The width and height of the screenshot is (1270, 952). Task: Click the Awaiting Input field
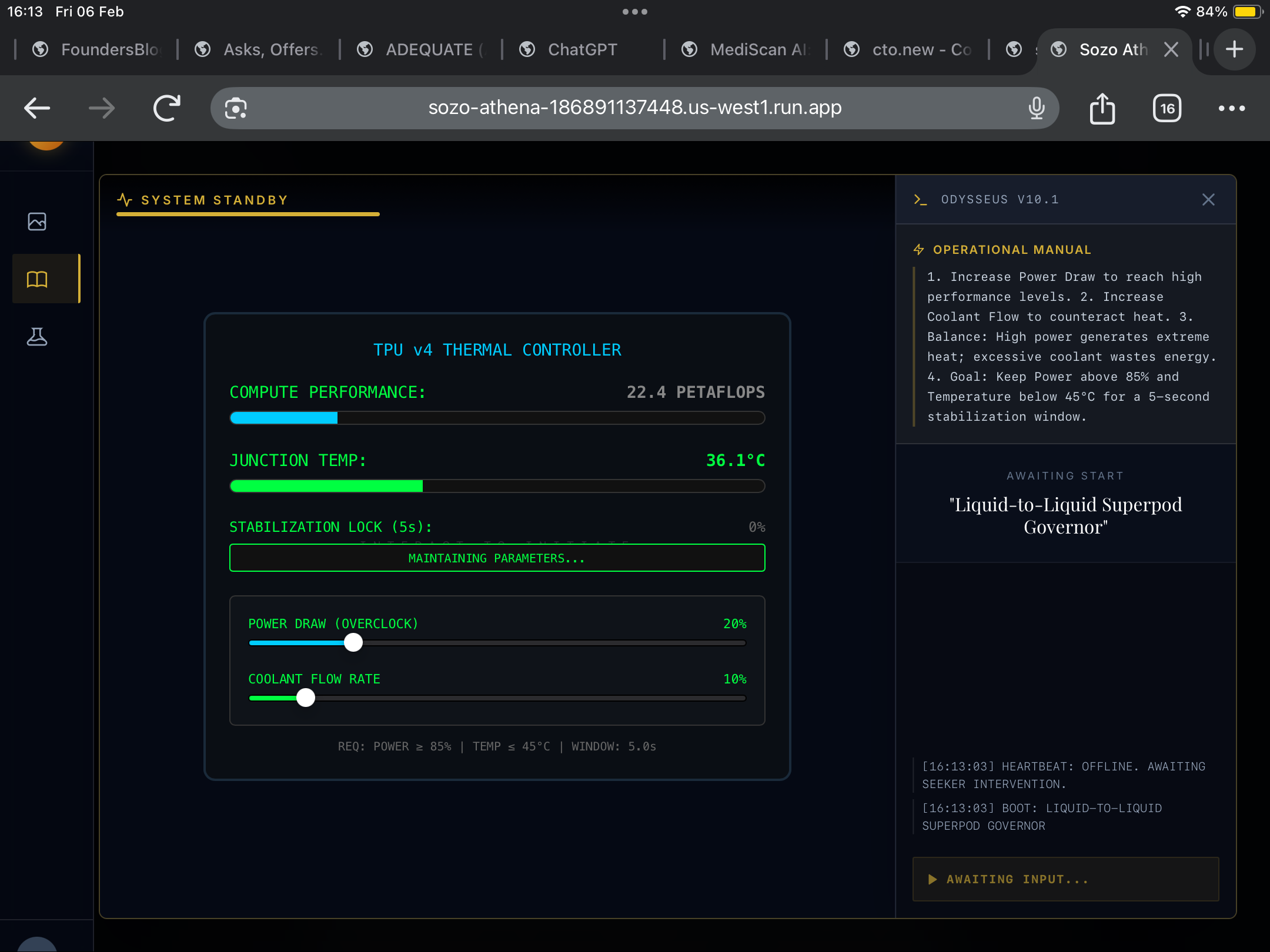[1065, 879]
